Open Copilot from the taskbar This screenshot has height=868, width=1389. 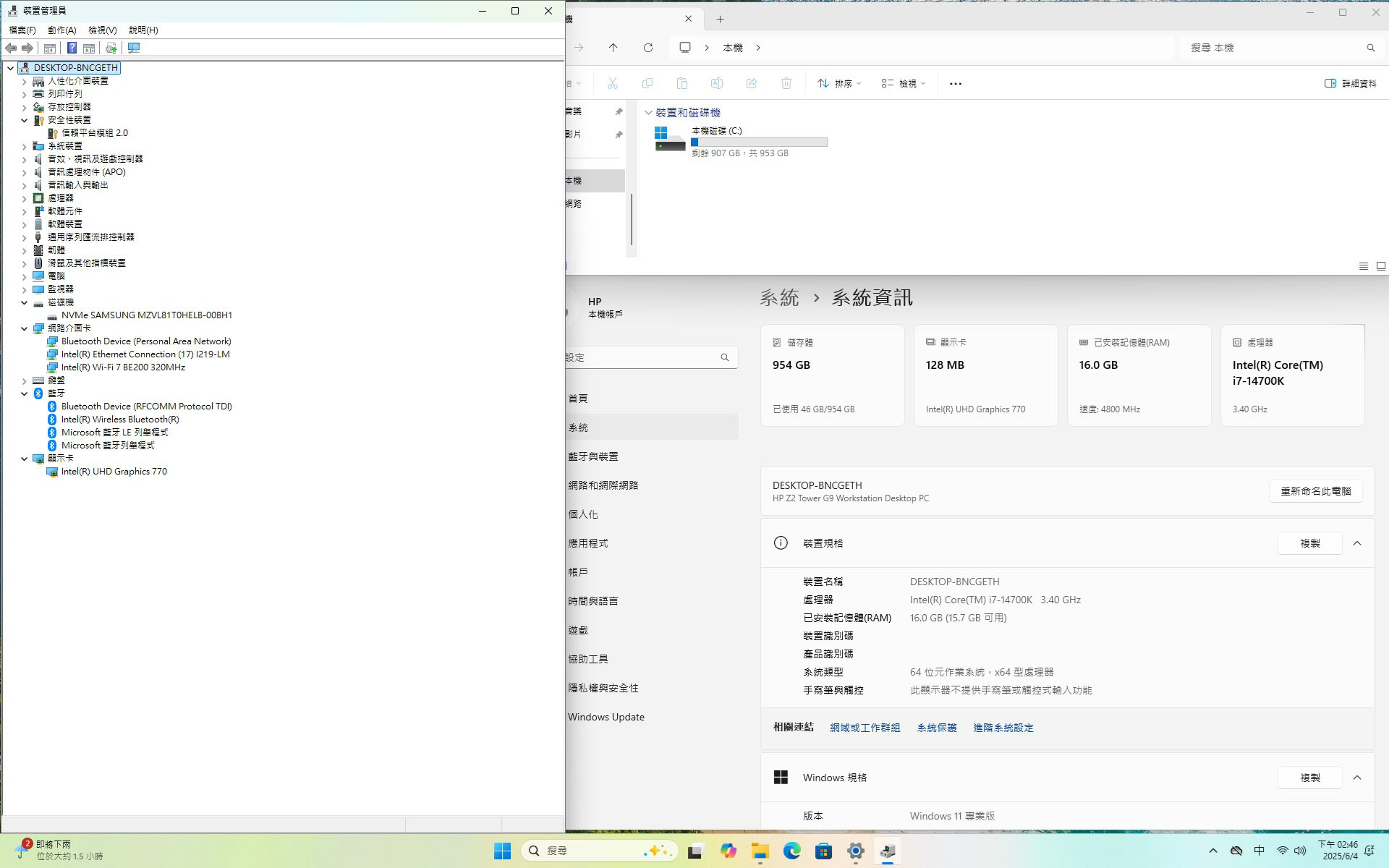pyautogui.click(x=729, y=851)
